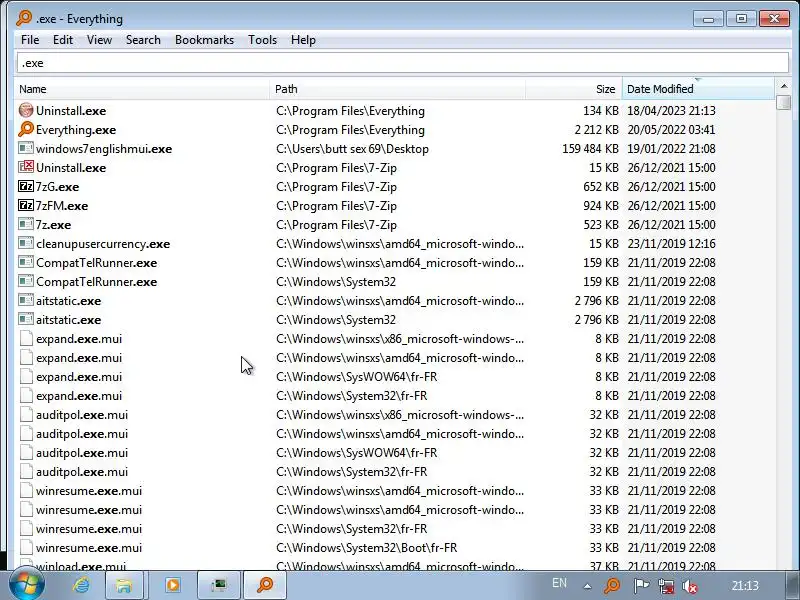Sort results by Name column header
Image resolution: width=800 pixels, height=600 pixels.
click(142, 89)
